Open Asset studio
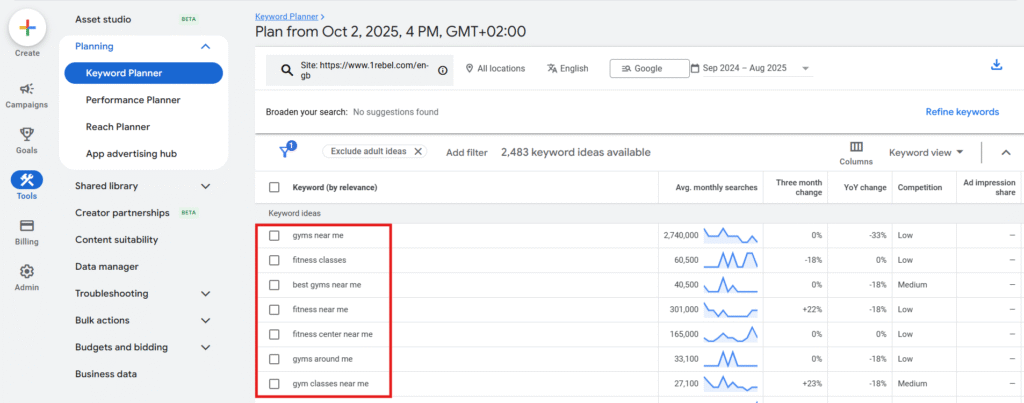 (x=103, y=20)
